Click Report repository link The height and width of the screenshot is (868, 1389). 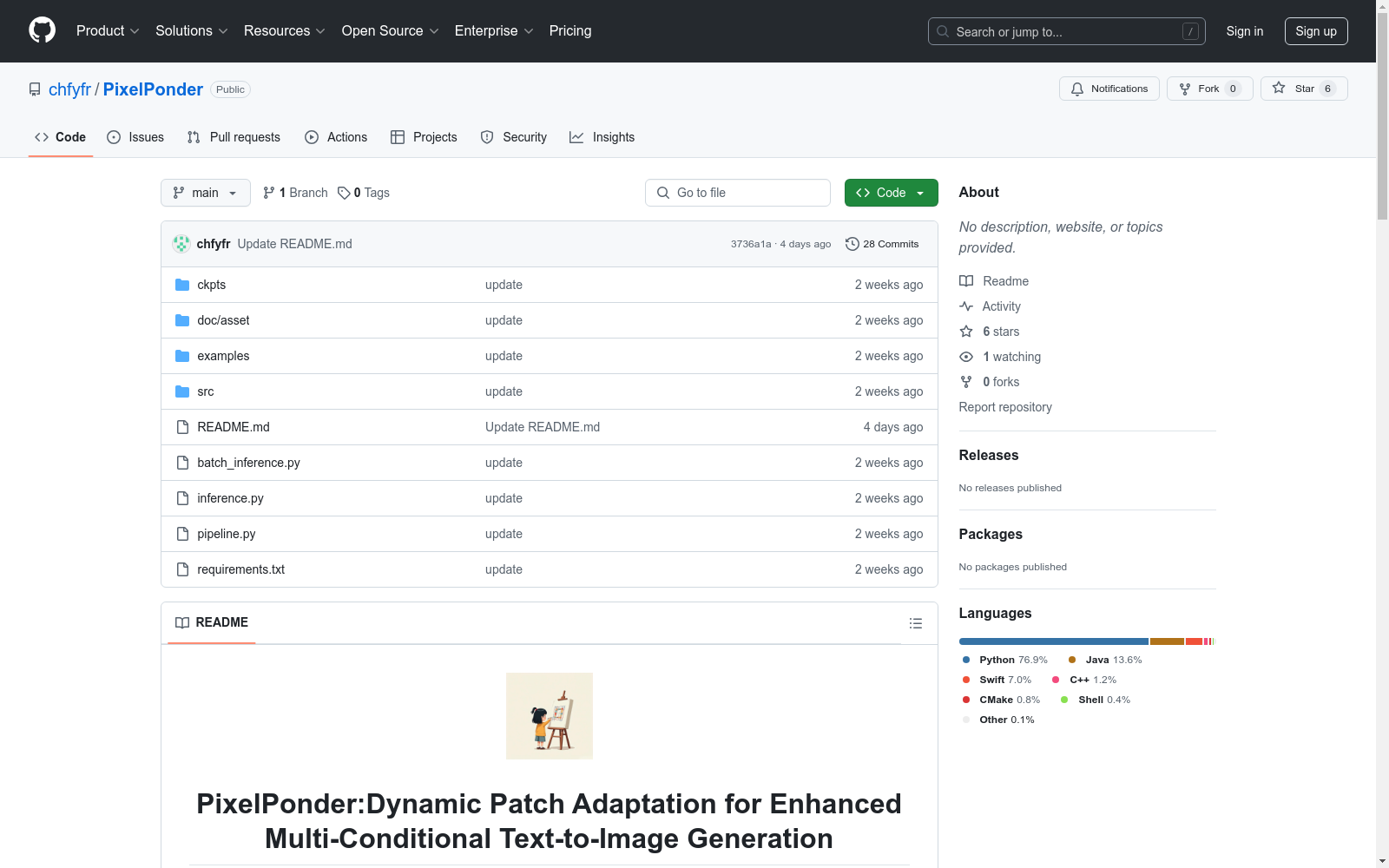1005,407
